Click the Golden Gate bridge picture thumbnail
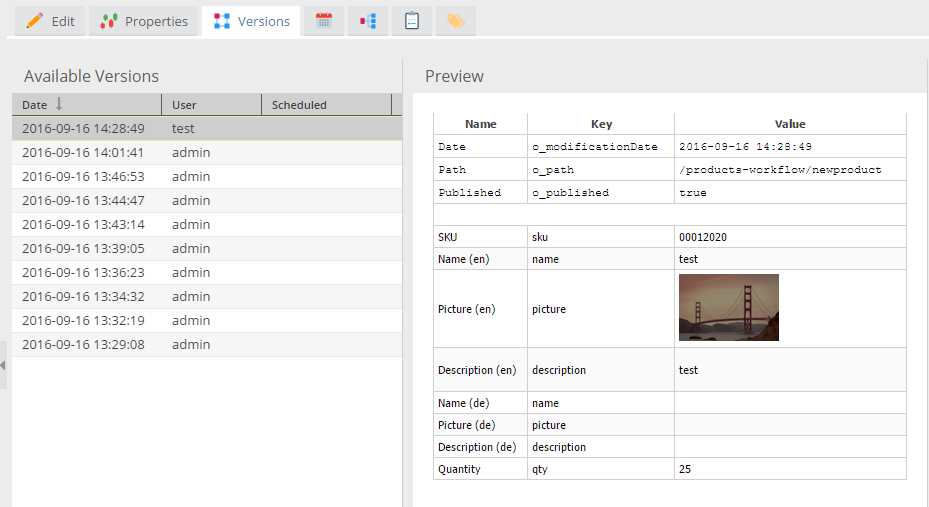This screenshot has height=507, width=929. coord(728,308)
